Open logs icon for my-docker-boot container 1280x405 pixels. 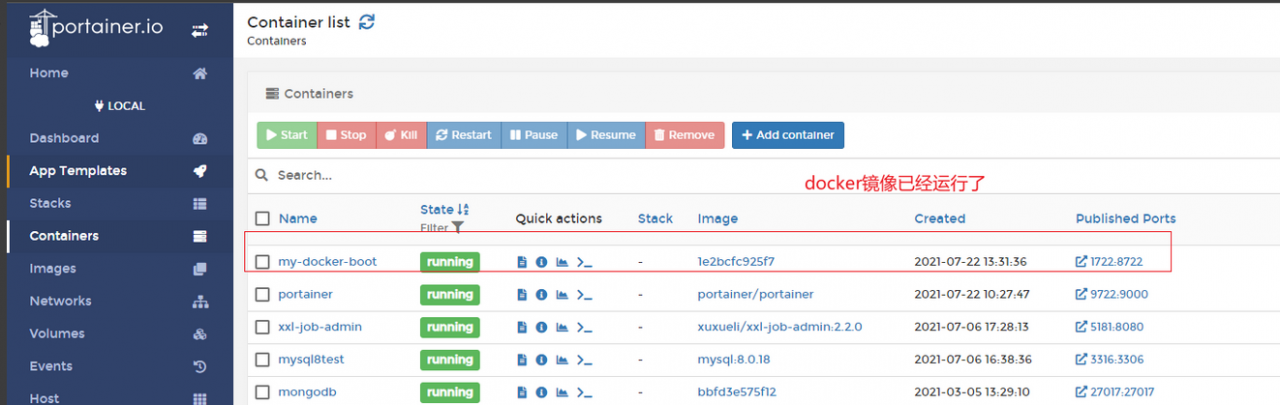[522, 262]
